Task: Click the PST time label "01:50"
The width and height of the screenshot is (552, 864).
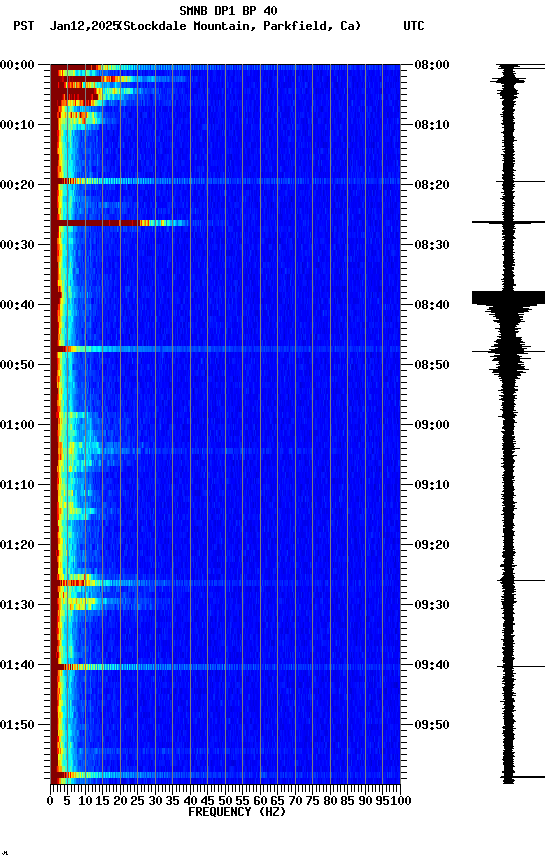Action: (x=17, y=725)
